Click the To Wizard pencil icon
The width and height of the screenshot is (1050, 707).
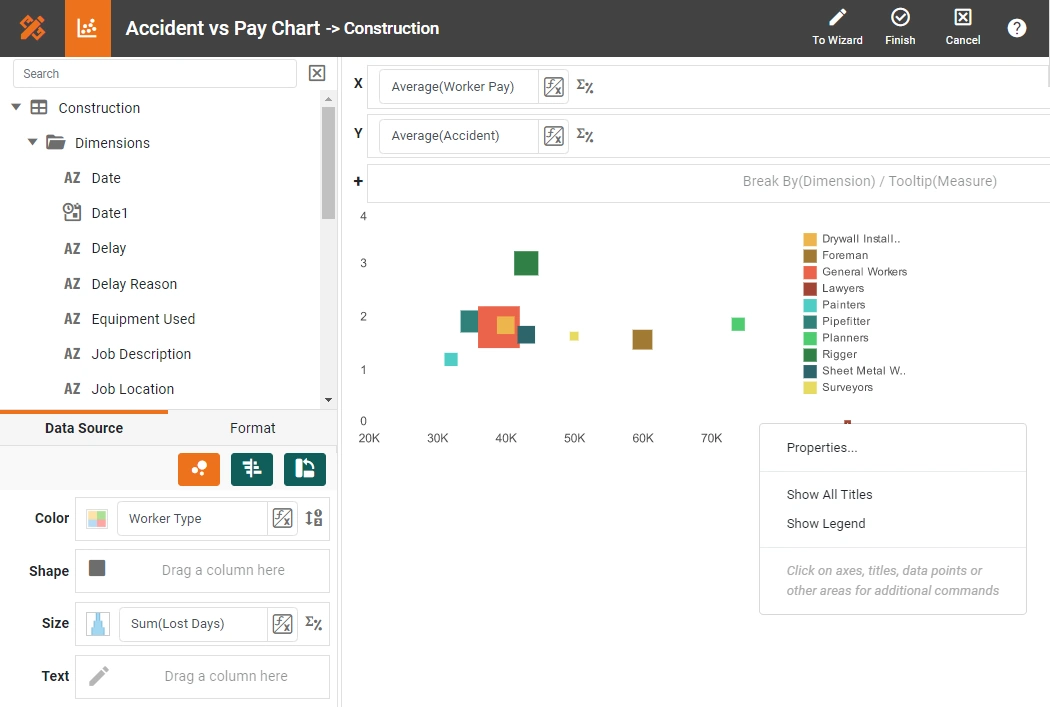pos(837,18)
